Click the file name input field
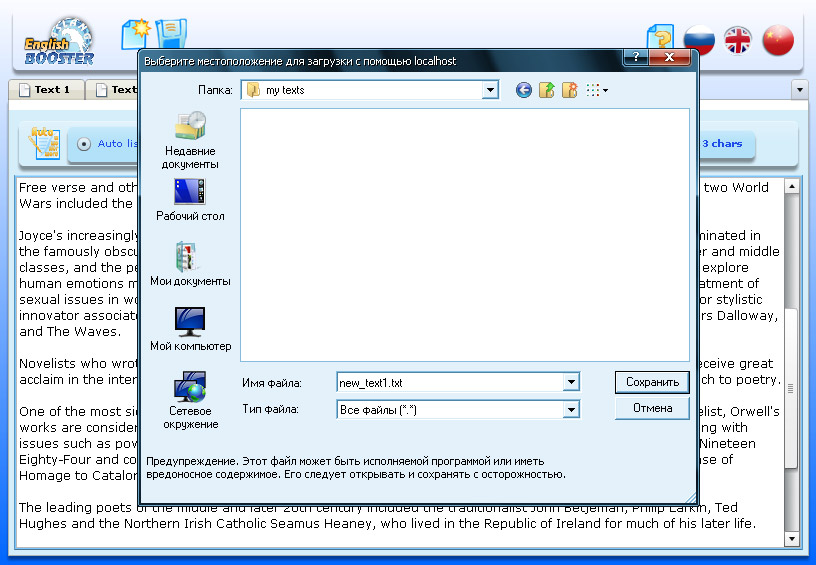 point(449,382)
